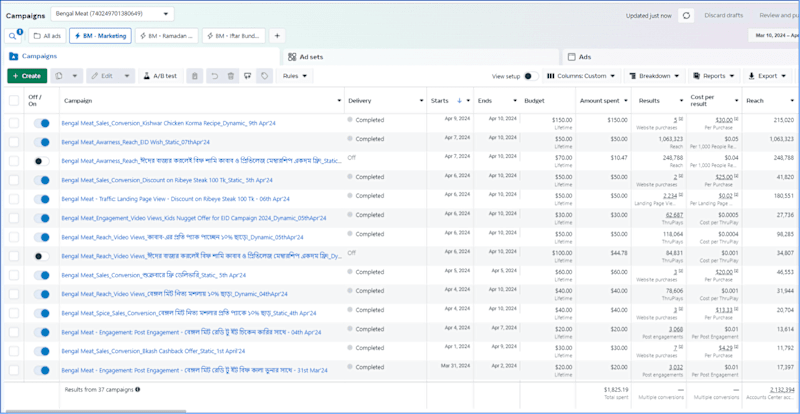Add a new tab with the plus icon
Screen dimensions: 800x414
pos(277,36)
